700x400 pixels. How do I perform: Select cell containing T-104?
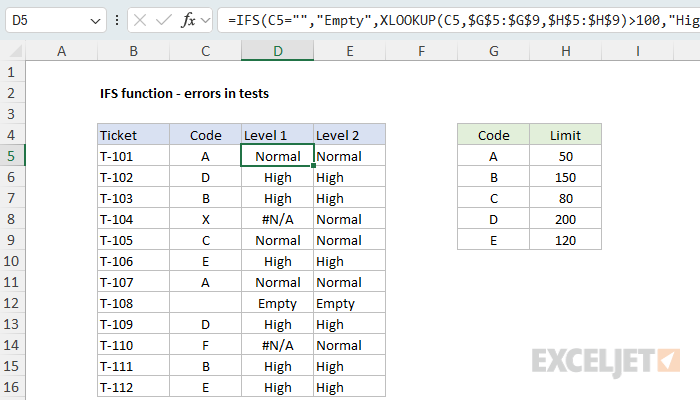pos(133,219)
